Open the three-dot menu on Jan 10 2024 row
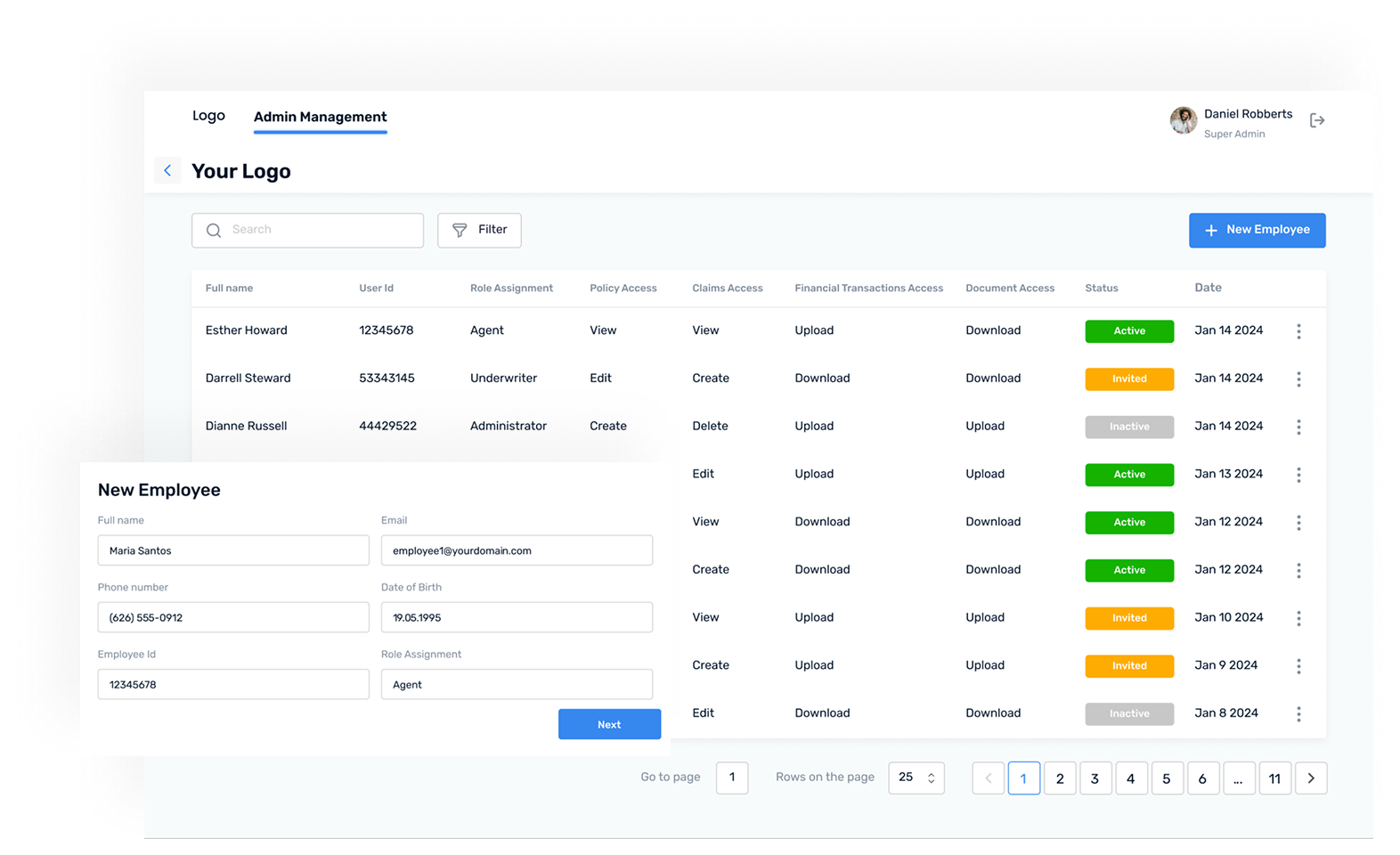Viewport: 1400px width, 855px height. pyautogui.click(x=1298, y=618)
